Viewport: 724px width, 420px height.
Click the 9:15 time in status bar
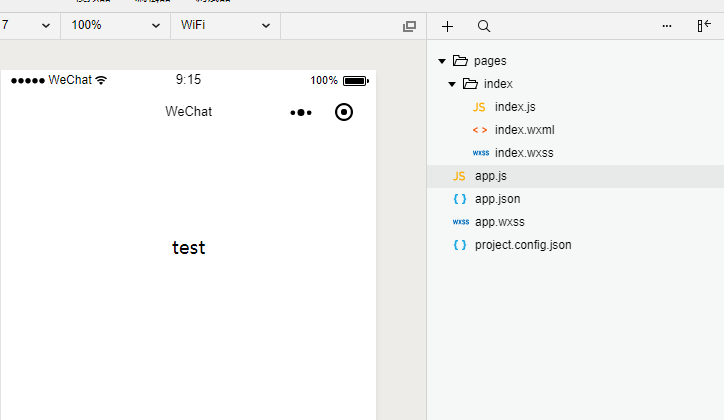click(188, 80)
